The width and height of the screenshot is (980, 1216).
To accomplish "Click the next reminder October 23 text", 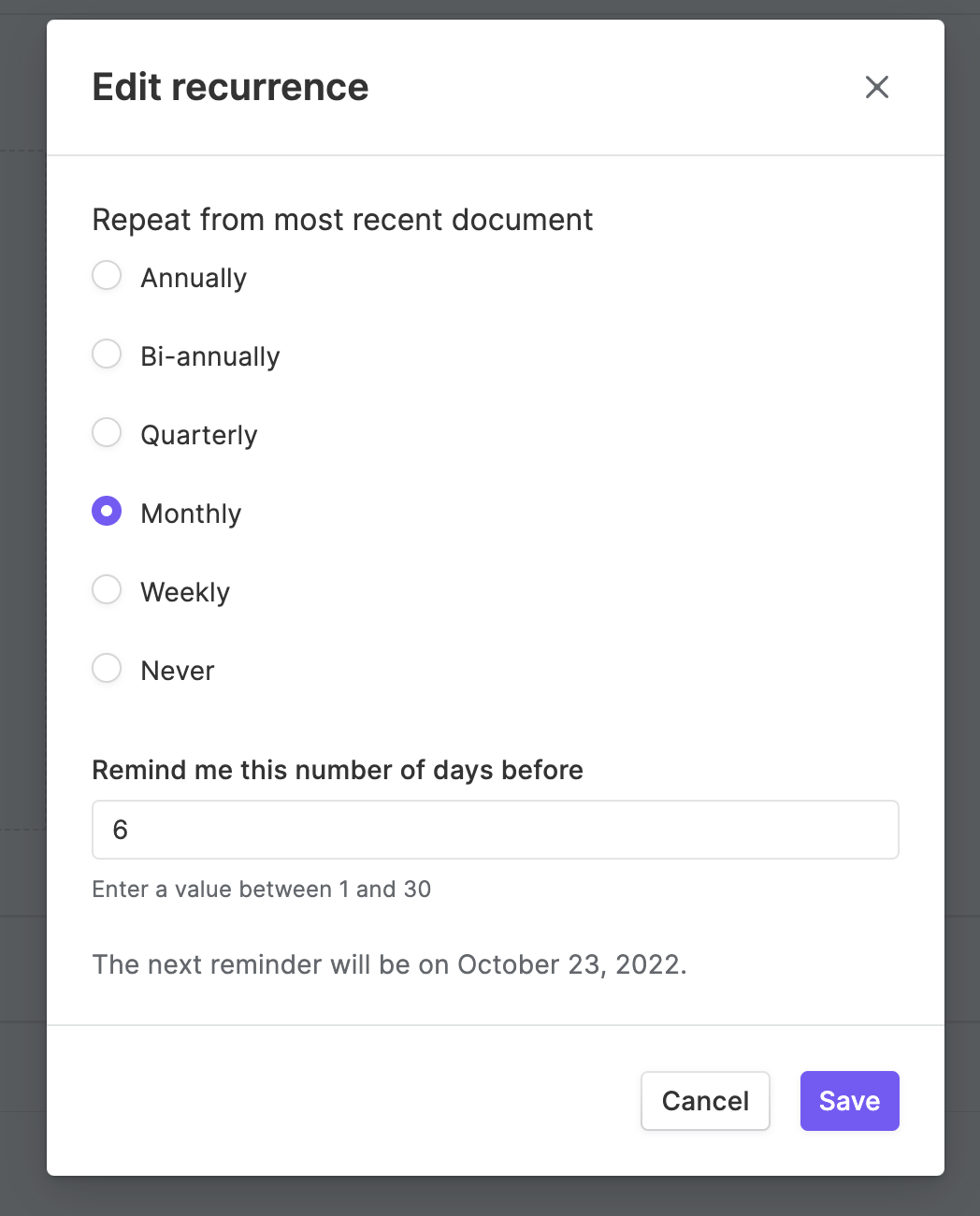I will (x=389, y=964).
